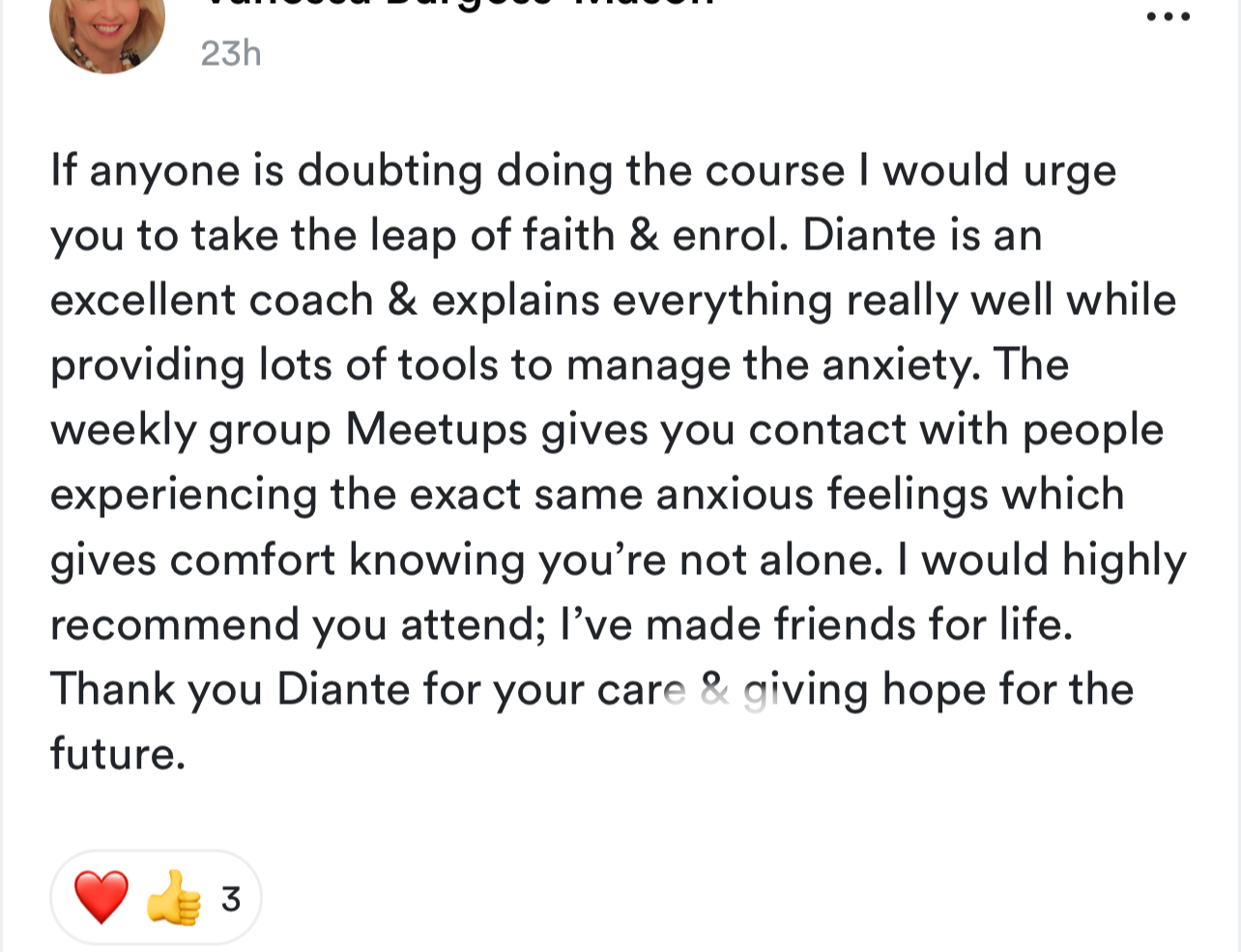Screen dimensions: 1241x952
Task: Click the ampersand between 'care' and 'giving'
Action: [714, 690]
